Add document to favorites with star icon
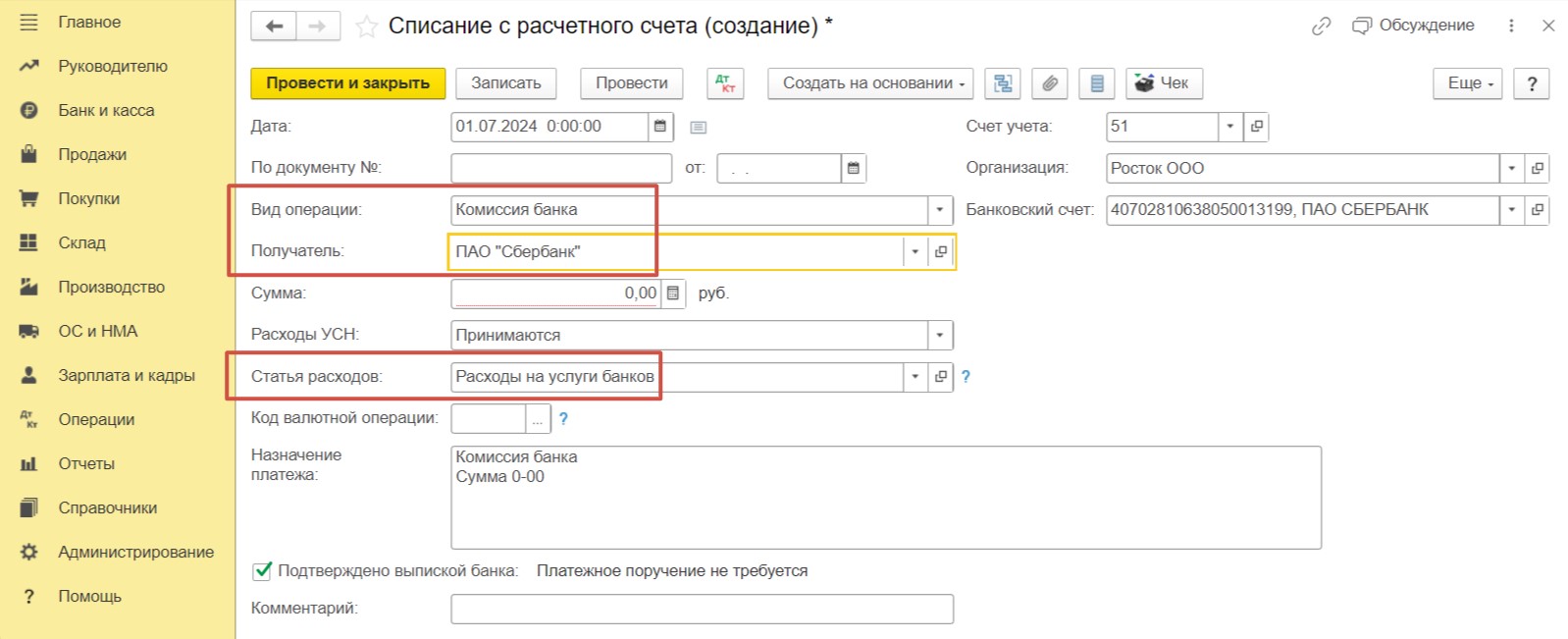1568x639 pixels. pyautogui.click(x=366, y=27)
